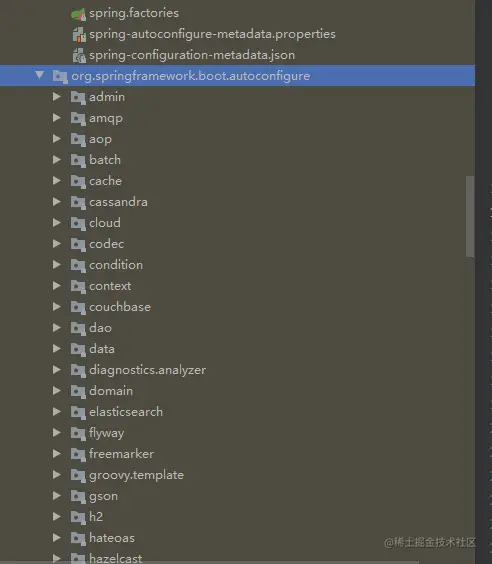Click the domain package folder icon

tap(78, 391)
